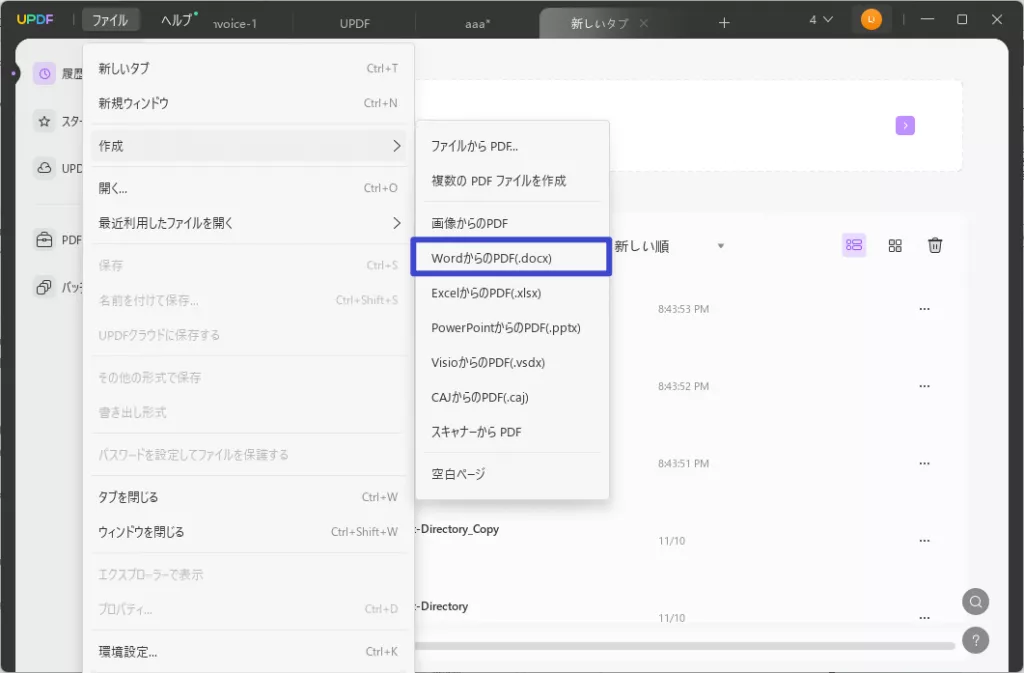Expand 最近利用したファイルを開く submenu
Image resolution: width=1024 pixels, height=673 pixels.
pyautogui.click(x=248, y=223)
